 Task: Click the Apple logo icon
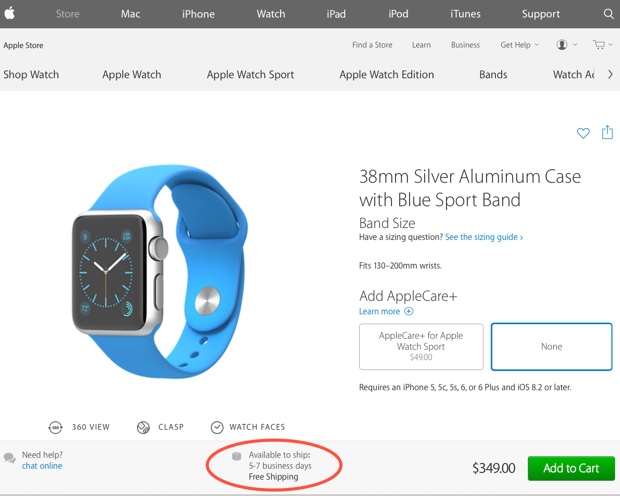point(10,14)
